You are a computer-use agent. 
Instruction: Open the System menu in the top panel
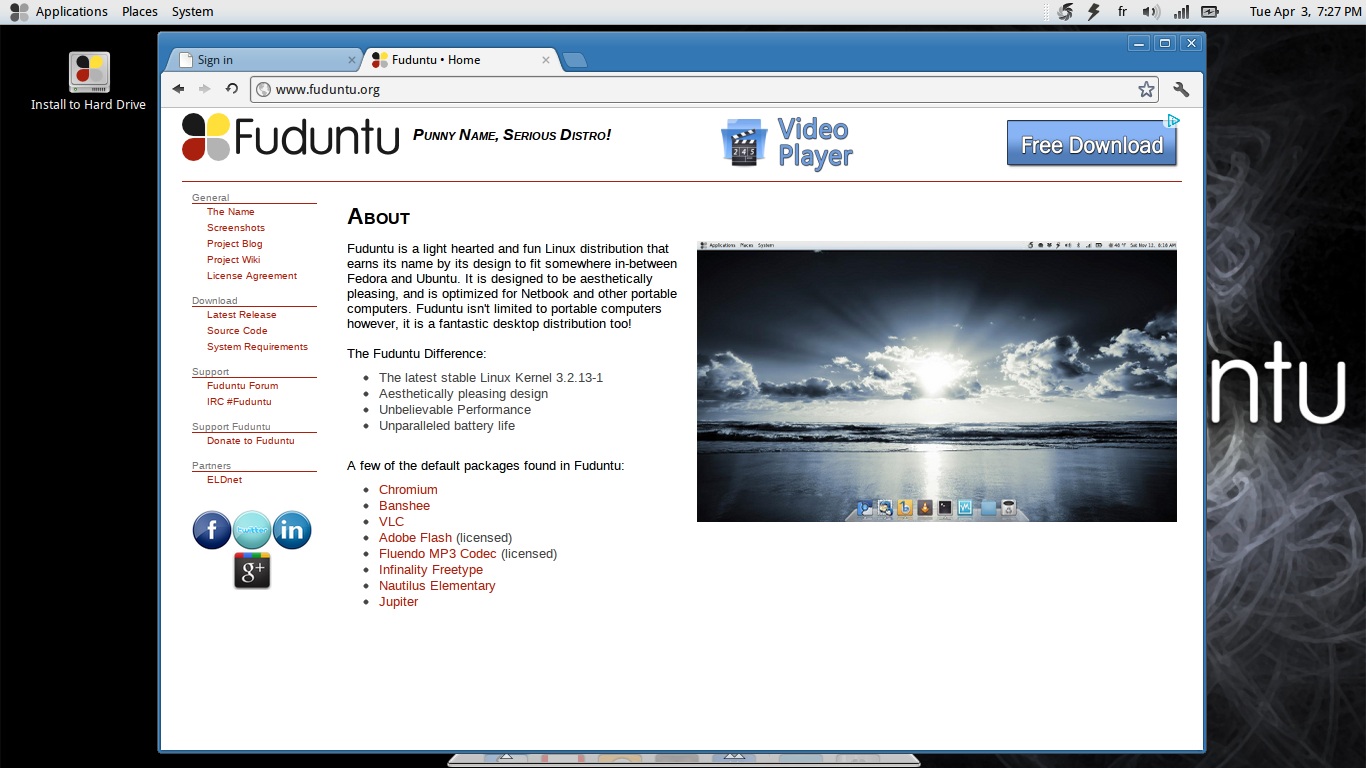pos(192,12)
